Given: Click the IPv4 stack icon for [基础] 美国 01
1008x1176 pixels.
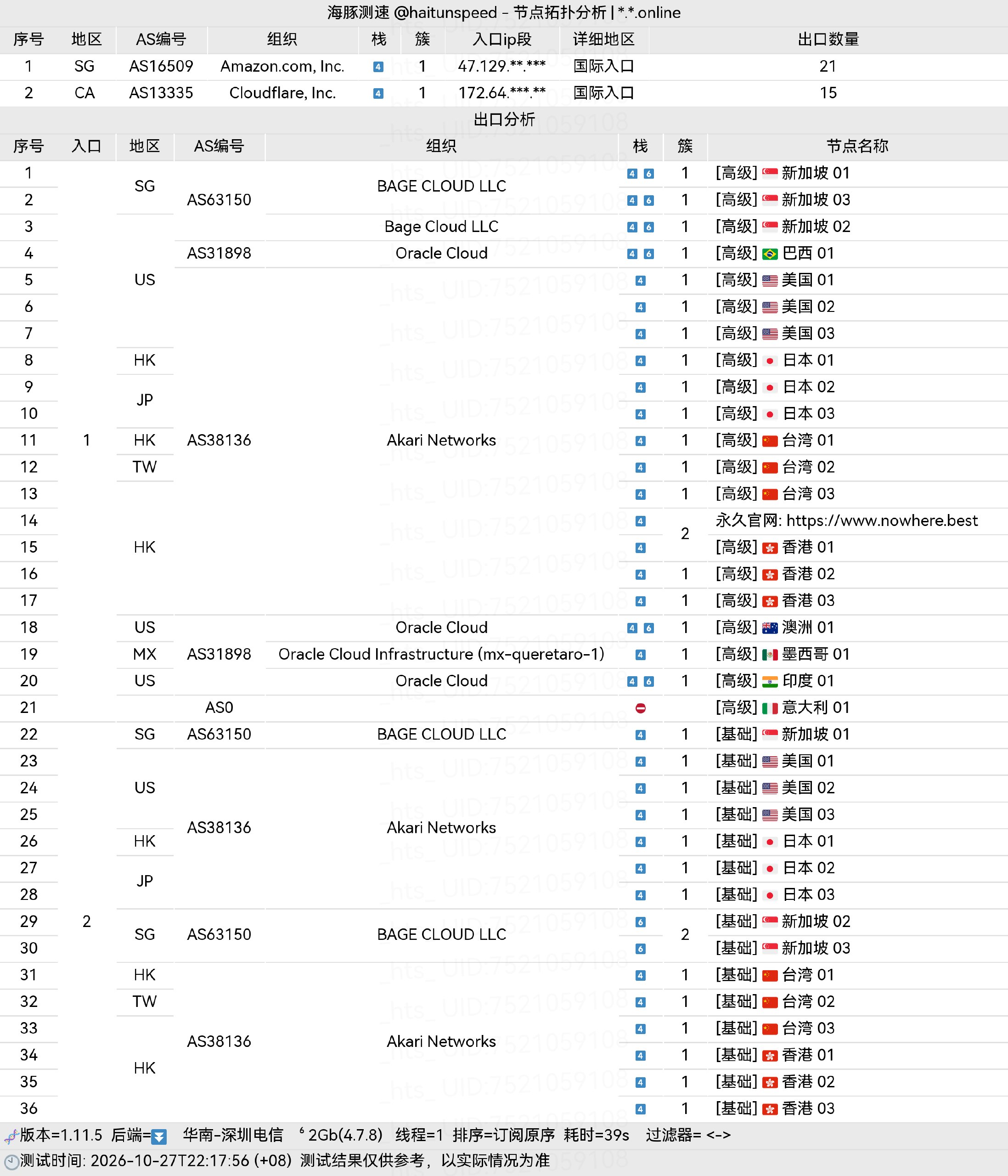Looking at the screenshot, I should click(x=641, y=762).
